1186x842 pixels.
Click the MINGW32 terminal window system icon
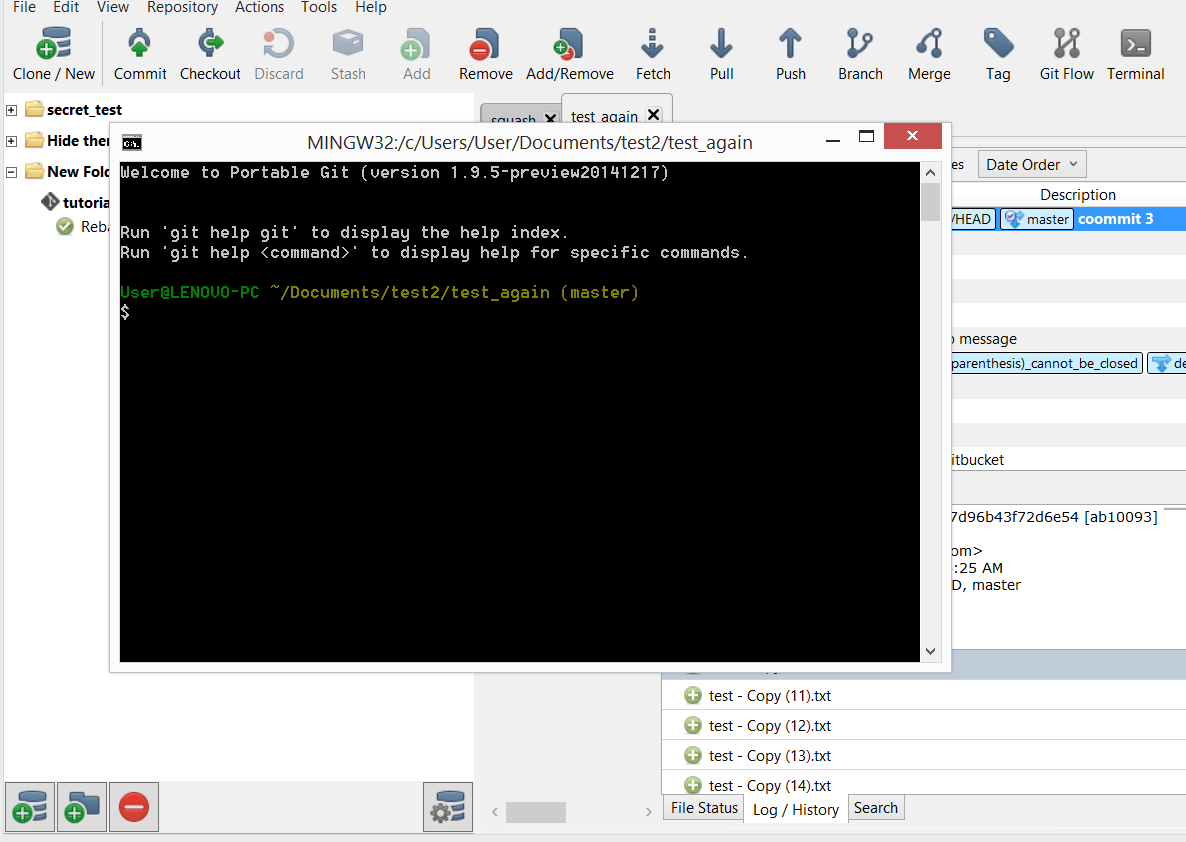132,142
